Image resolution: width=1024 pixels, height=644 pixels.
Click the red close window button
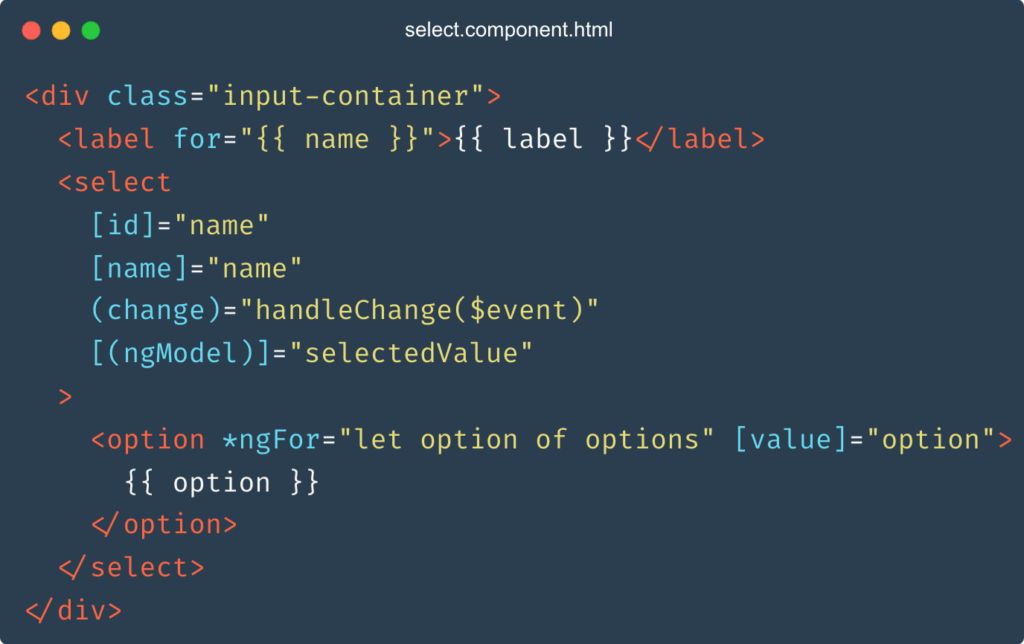click(x=31, y=31)
